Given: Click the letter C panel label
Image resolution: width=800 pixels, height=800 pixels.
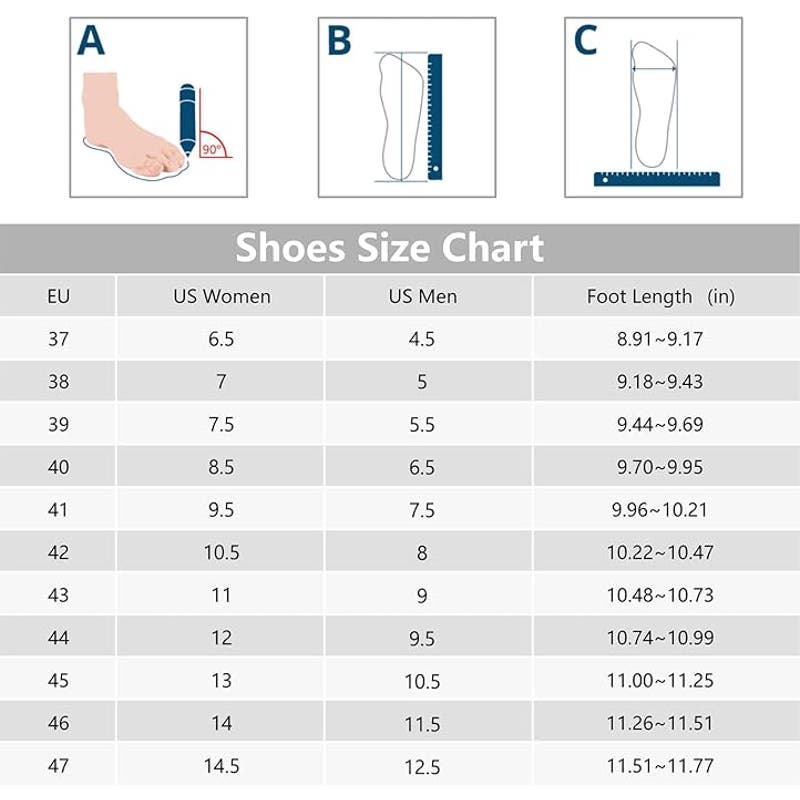Looking at the screenshot, I should pyautogui.click(x=585, y=41).
